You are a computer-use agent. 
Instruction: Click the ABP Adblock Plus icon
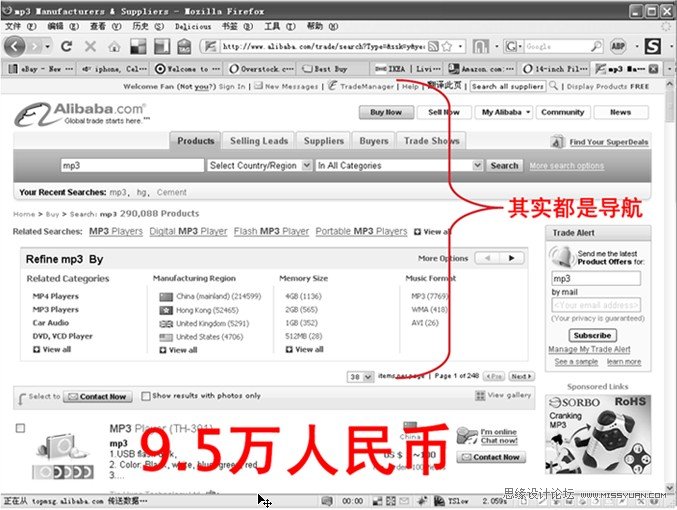tap(618, 46)
